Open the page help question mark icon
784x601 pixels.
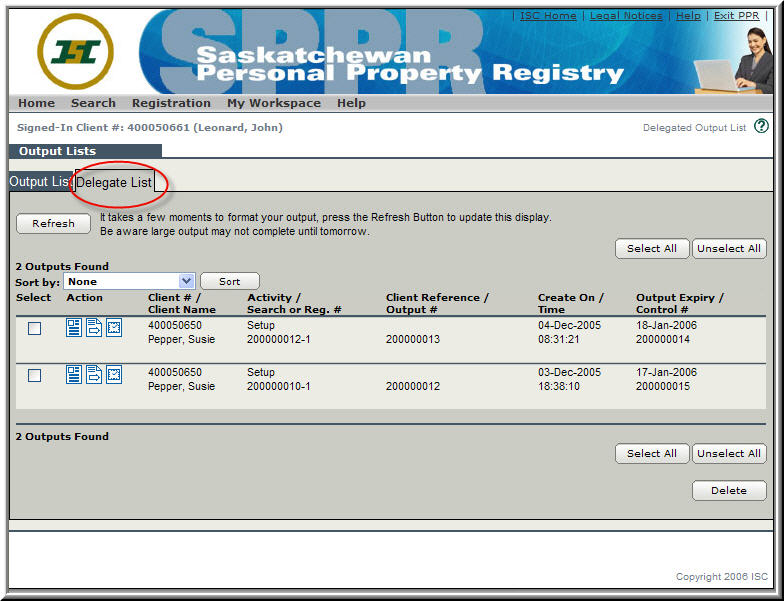pyautogui.click(x=761, y=126)
